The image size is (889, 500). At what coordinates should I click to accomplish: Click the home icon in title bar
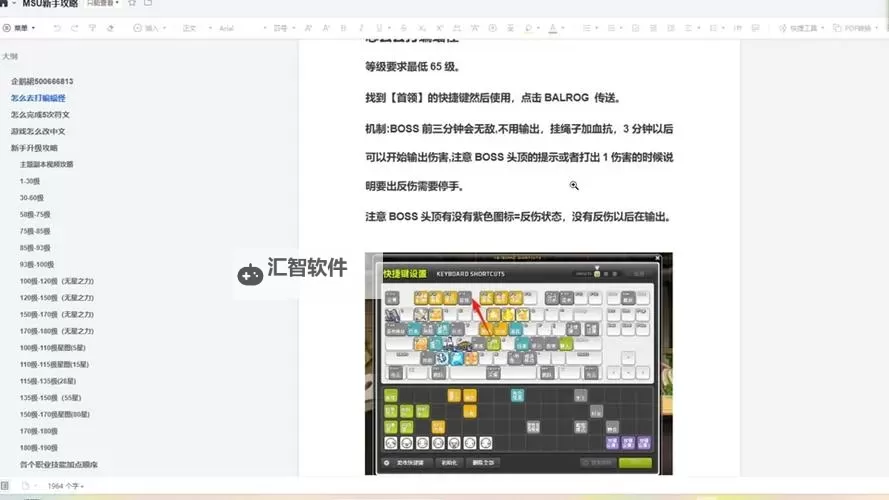click(4, 3)
